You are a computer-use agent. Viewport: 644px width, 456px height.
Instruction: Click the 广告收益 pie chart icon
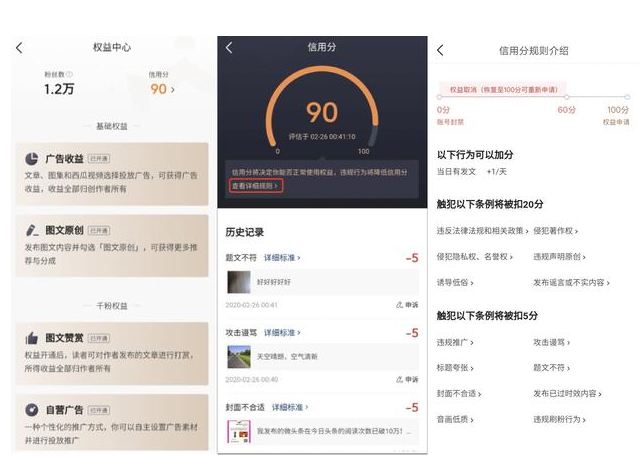(x=32, y=159)
